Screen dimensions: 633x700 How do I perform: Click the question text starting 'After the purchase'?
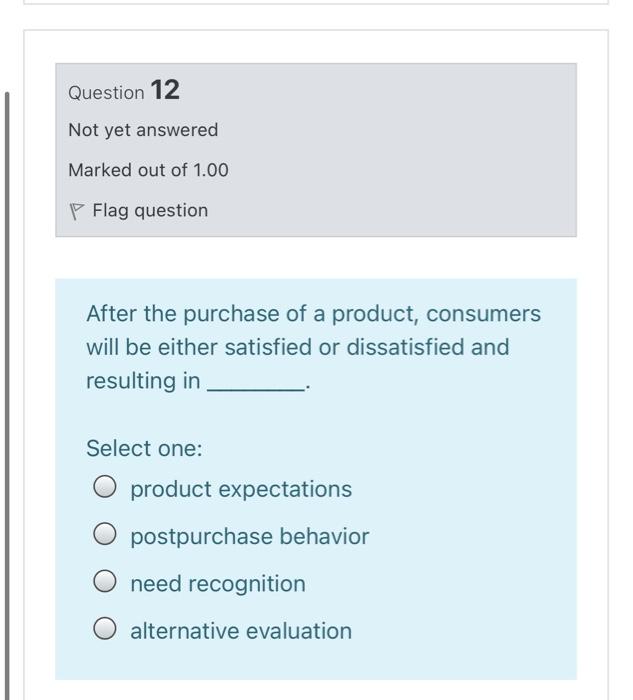coord(313,314)
